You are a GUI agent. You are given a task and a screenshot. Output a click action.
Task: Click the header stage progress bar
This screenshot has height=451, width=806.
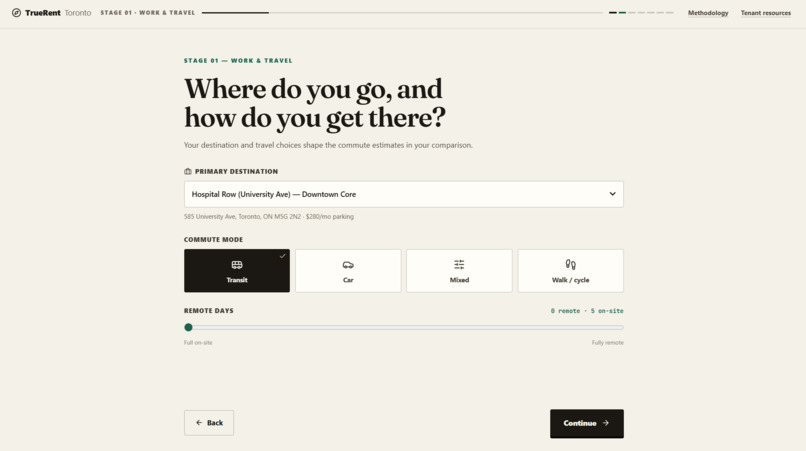point(402,13)
